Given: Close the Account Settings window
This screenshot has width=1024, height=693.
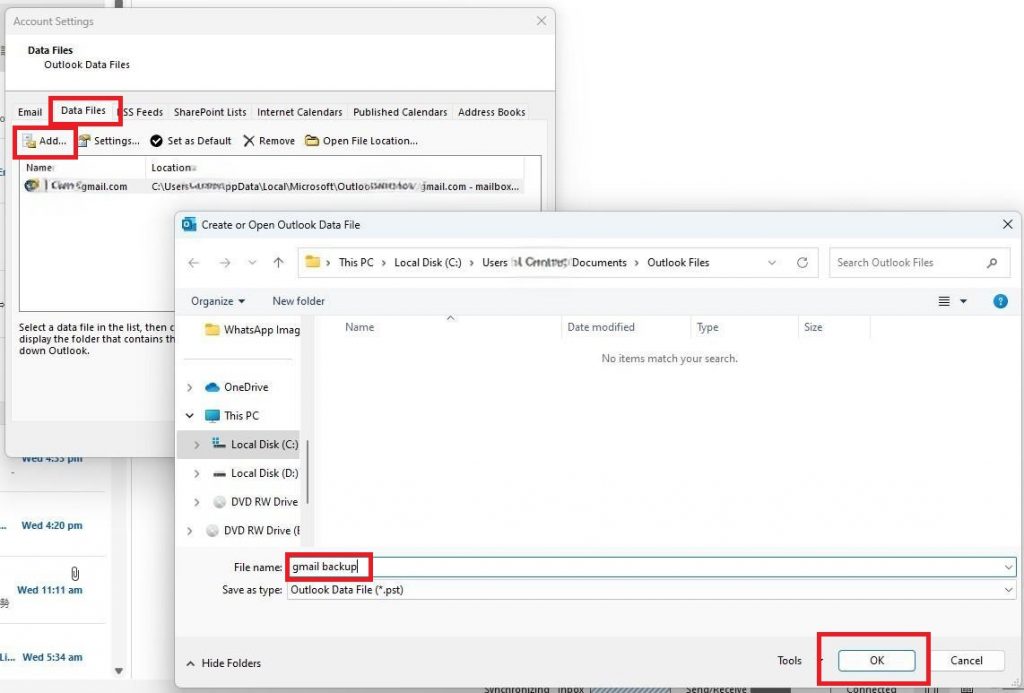Looking at the screenshot, I should (541, 21).
